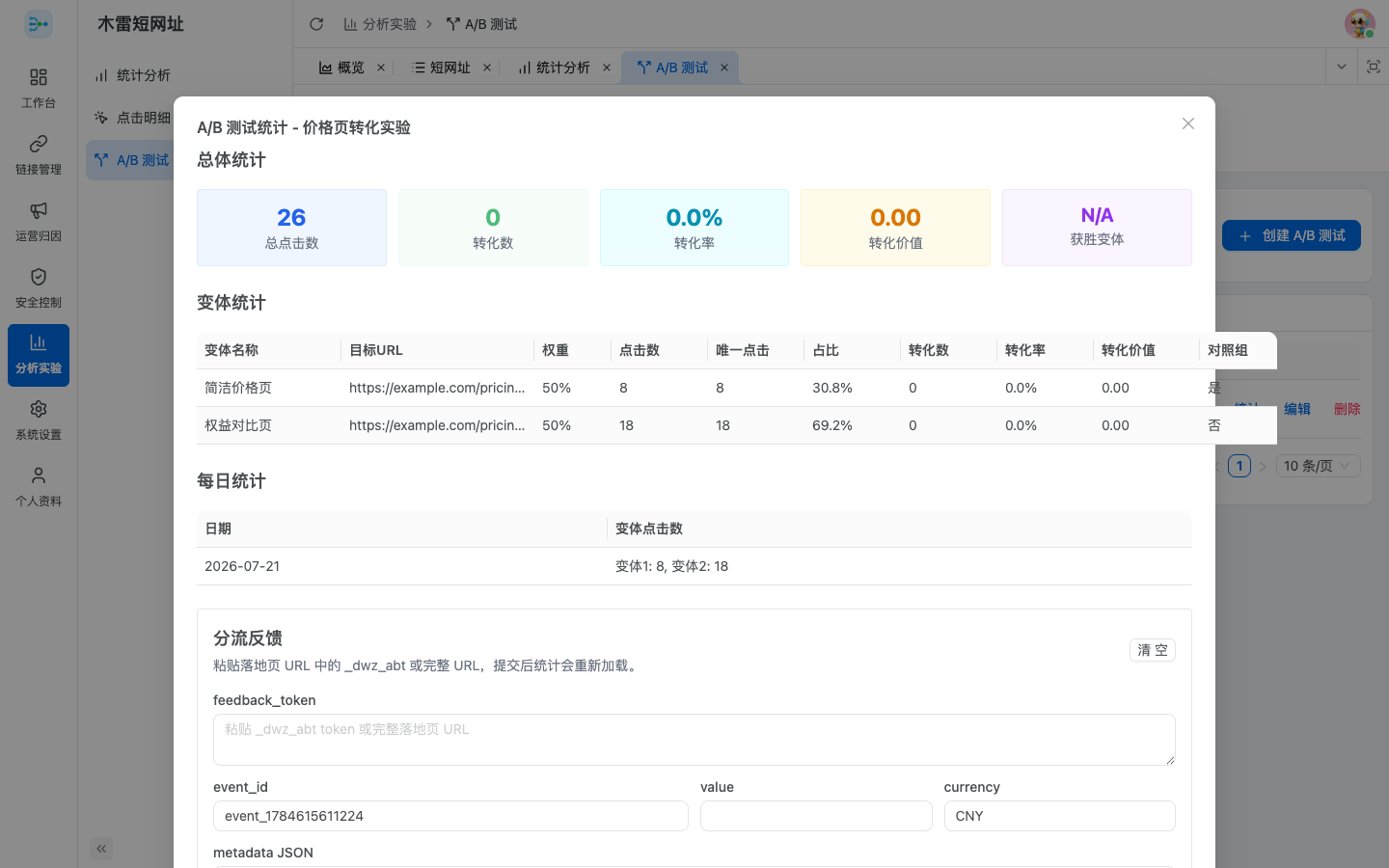The width and height of the screenshot is (1389, 868).
Task: Open the 链接管理 sidebar section
Action: click(39, 154)
